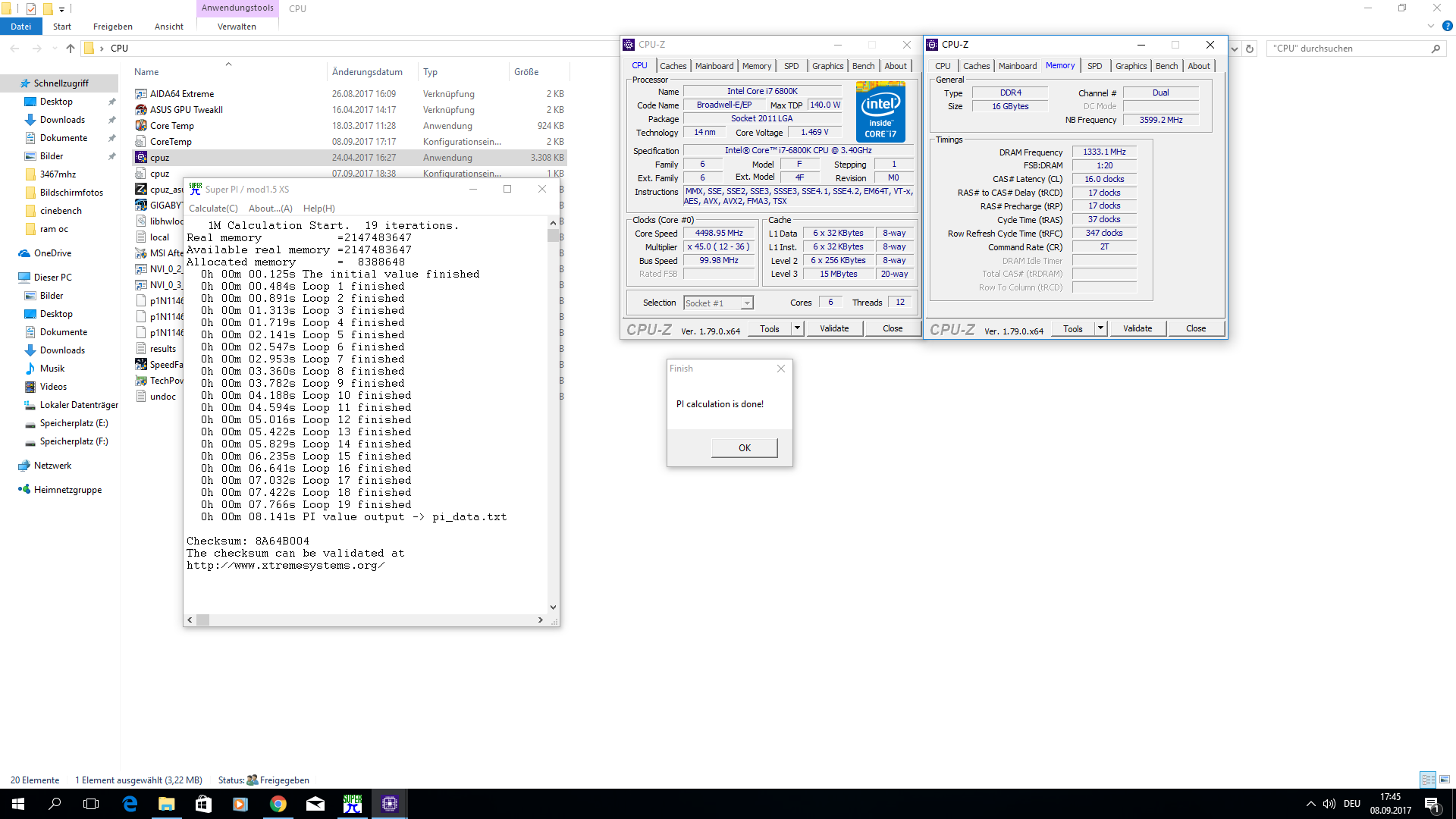Open the Calculate(C) menu in Super PI

click(213, 209)
